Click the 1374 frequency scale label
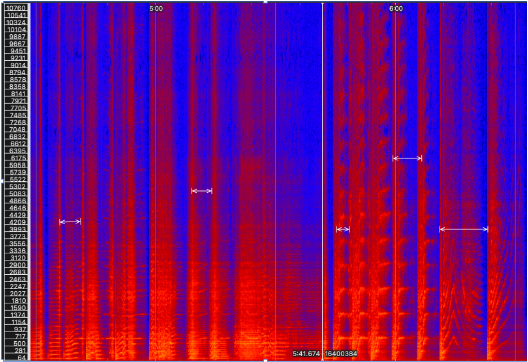528x362 pixels. (x=16, y=315)
